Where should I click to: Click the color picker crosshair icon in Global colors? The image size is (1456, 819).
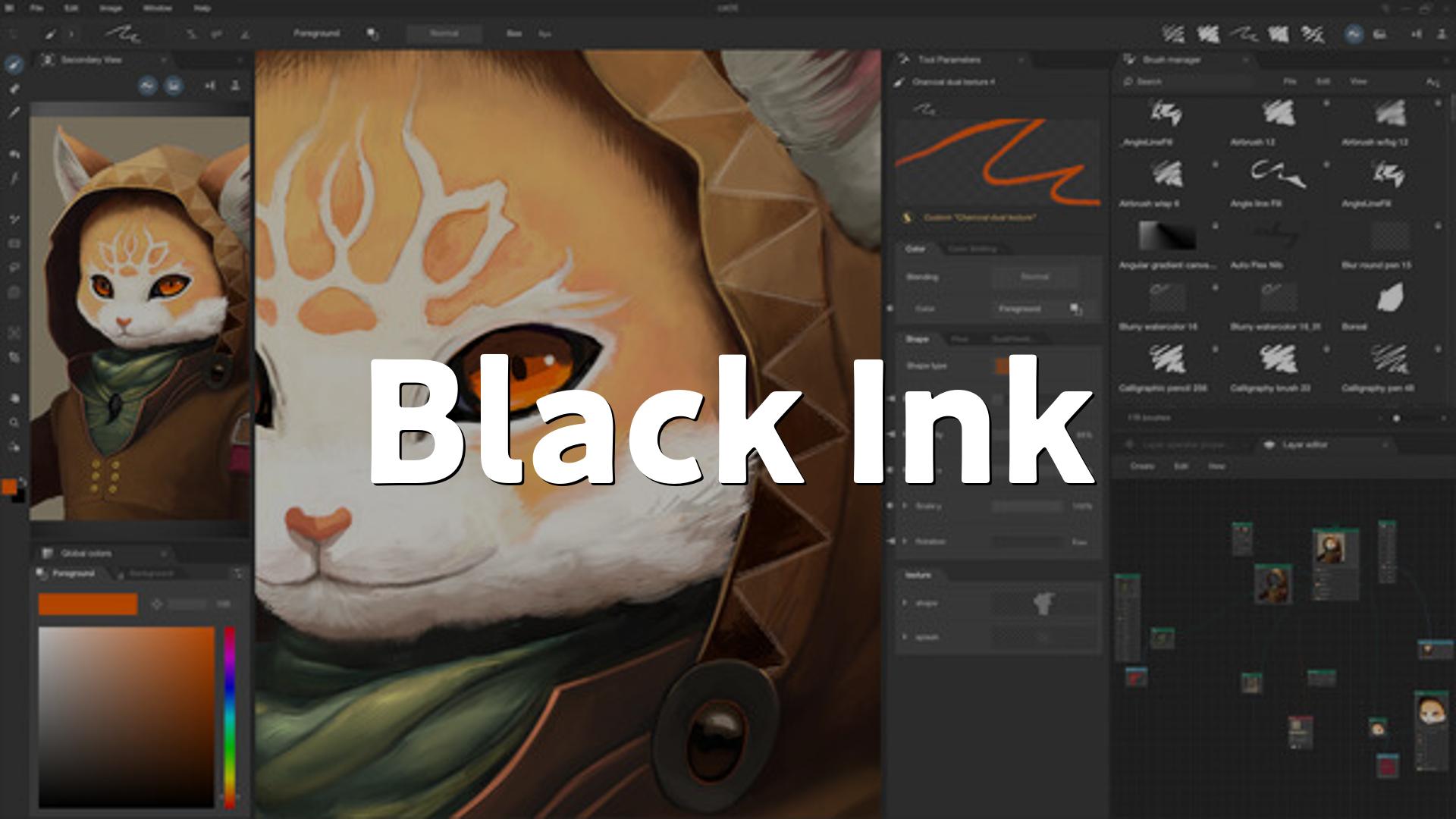pyautogui.click(x=157, y=604)
